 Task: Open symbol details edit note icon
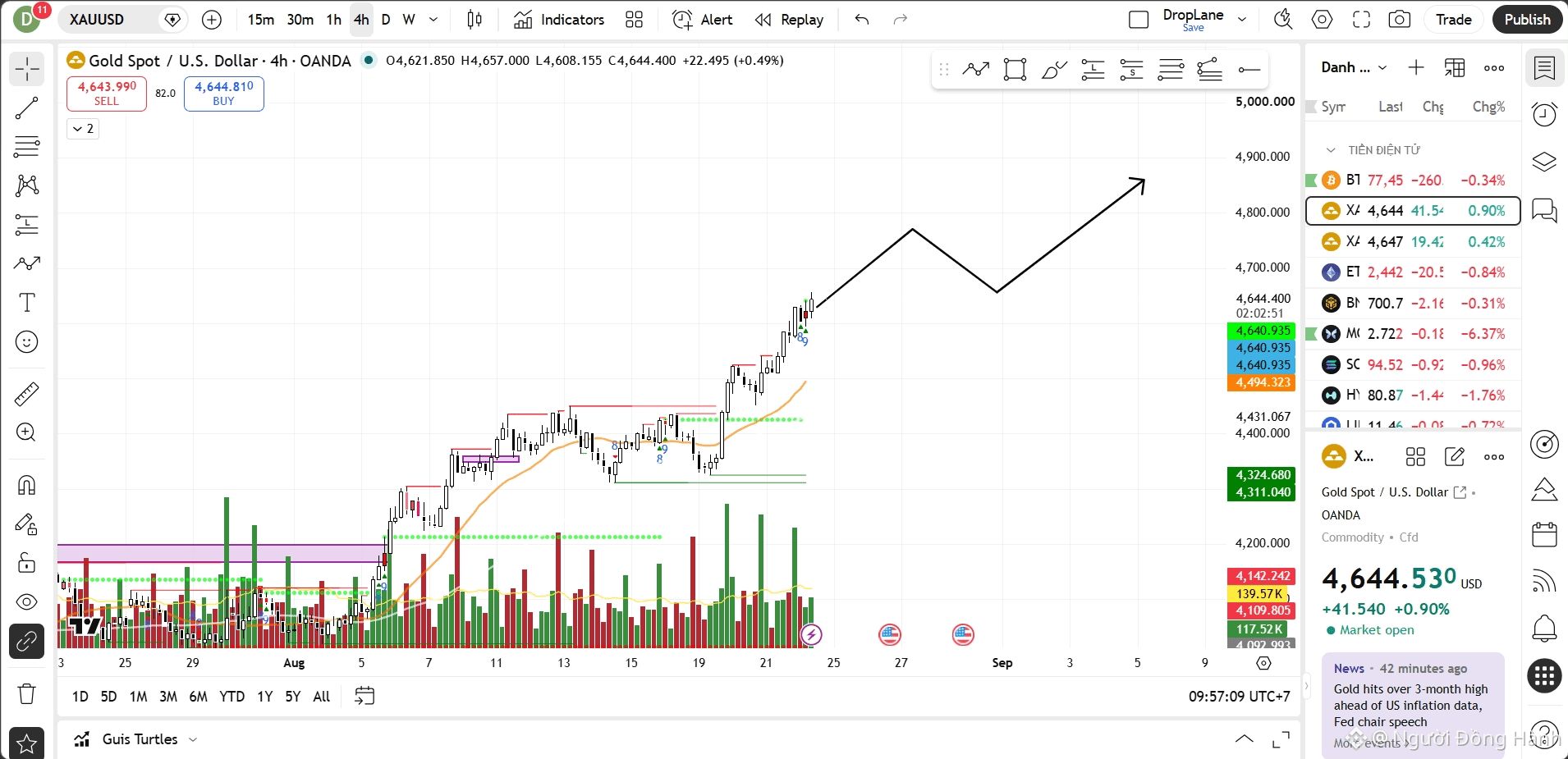[x=1455, y=457]
